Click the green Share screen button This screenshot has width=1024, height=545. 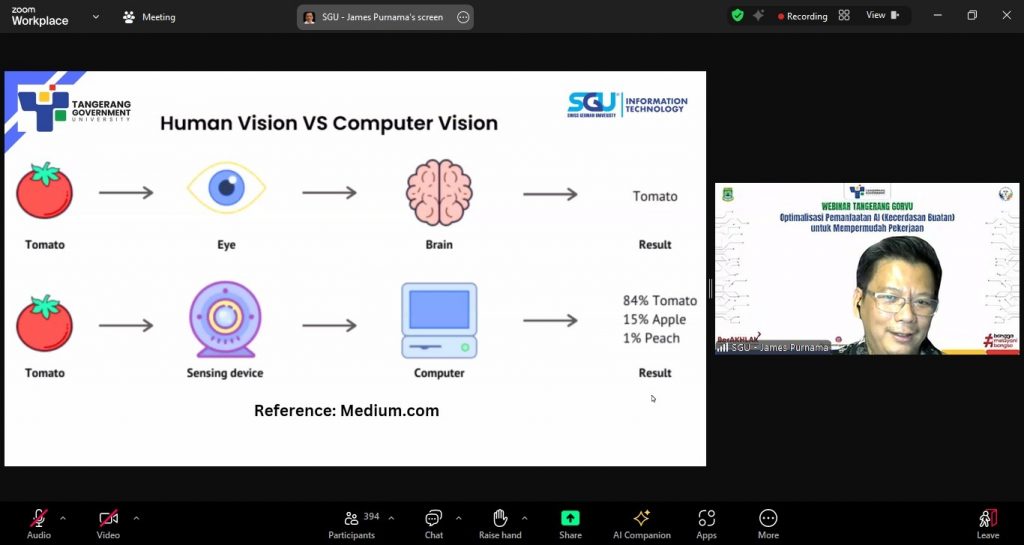[570, 524]
